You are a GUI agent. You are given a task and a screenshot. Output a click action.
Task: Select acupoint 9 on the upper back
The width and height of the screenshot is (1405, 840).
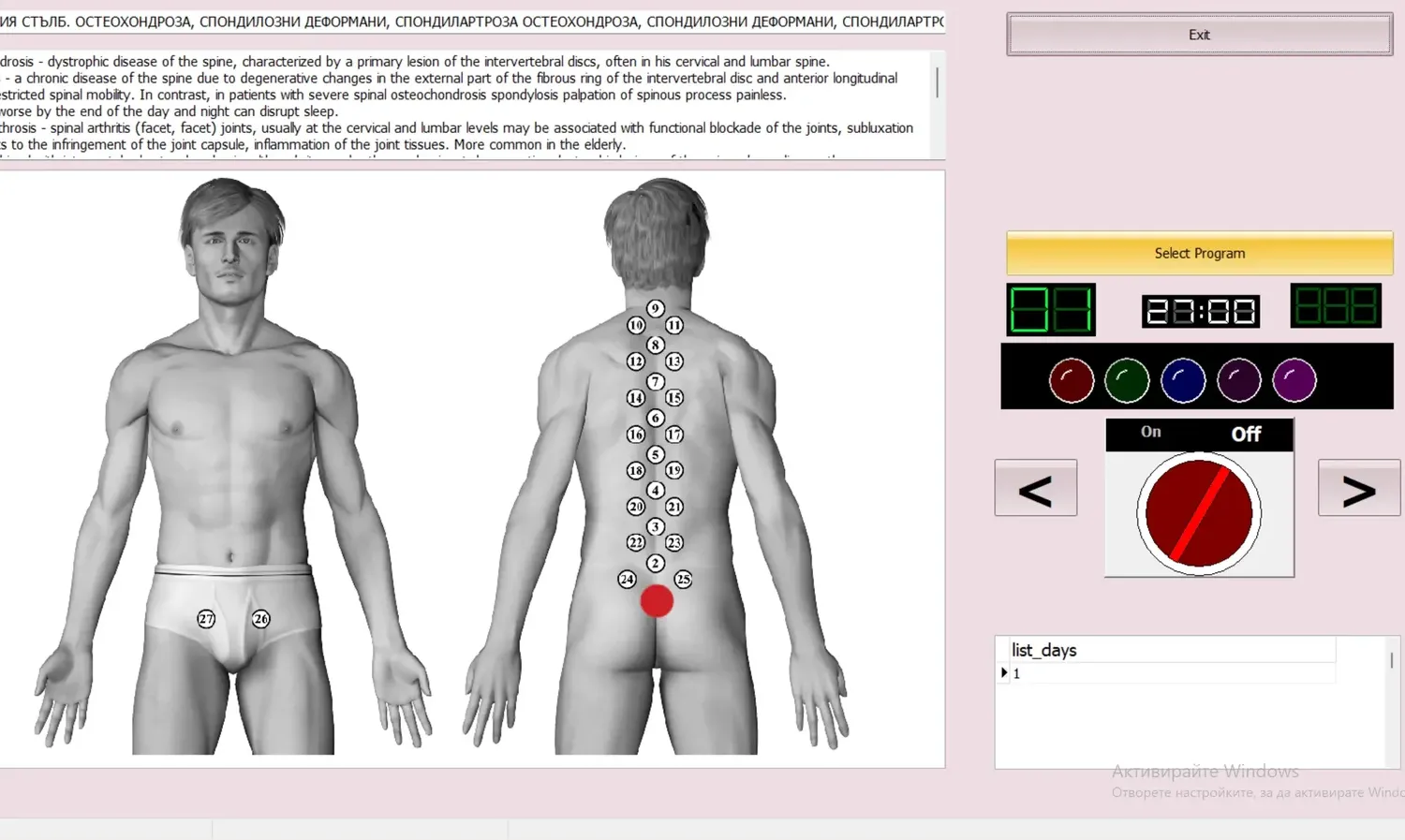[656, 308]
